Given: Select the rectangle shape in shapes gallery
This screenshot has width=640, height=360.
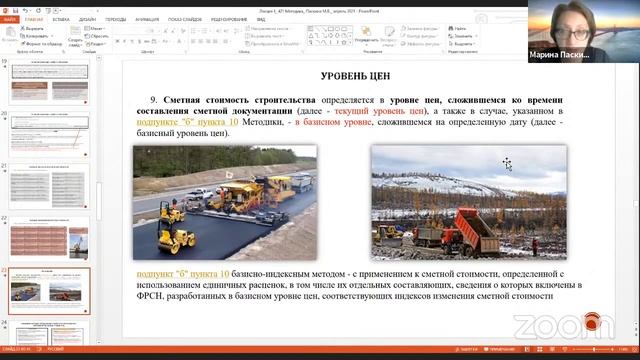Looking at the screenshot, I should pyautogui.click(x=331, y=29).
